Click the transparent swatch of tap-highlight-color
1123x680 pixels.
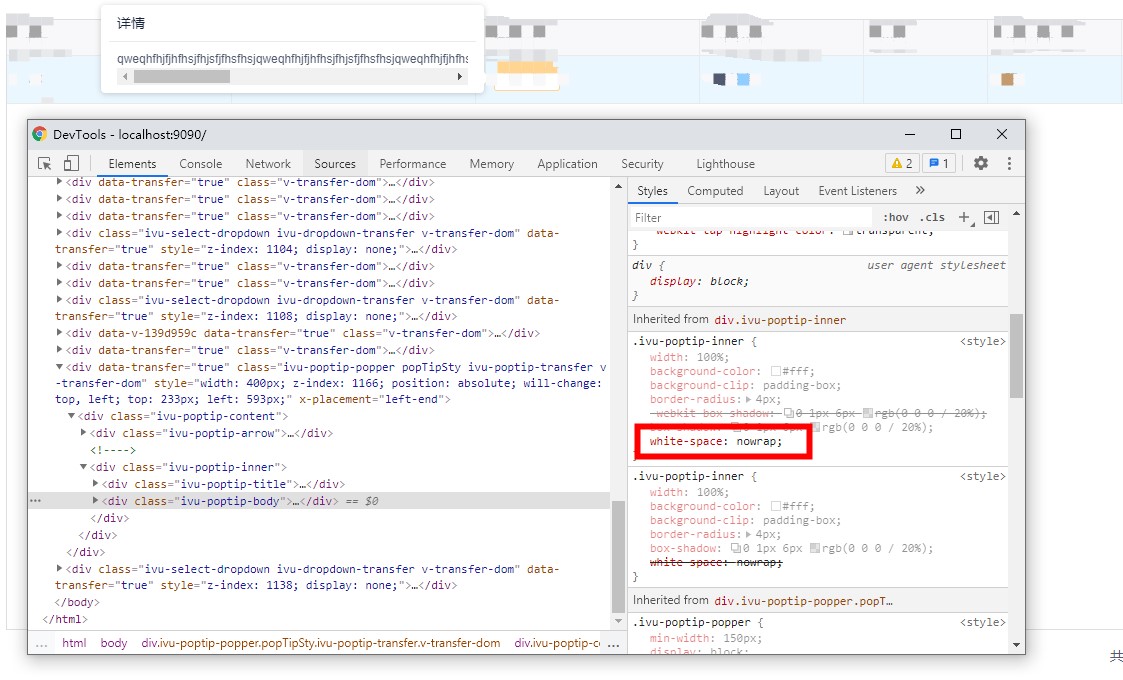pos(848,231)
